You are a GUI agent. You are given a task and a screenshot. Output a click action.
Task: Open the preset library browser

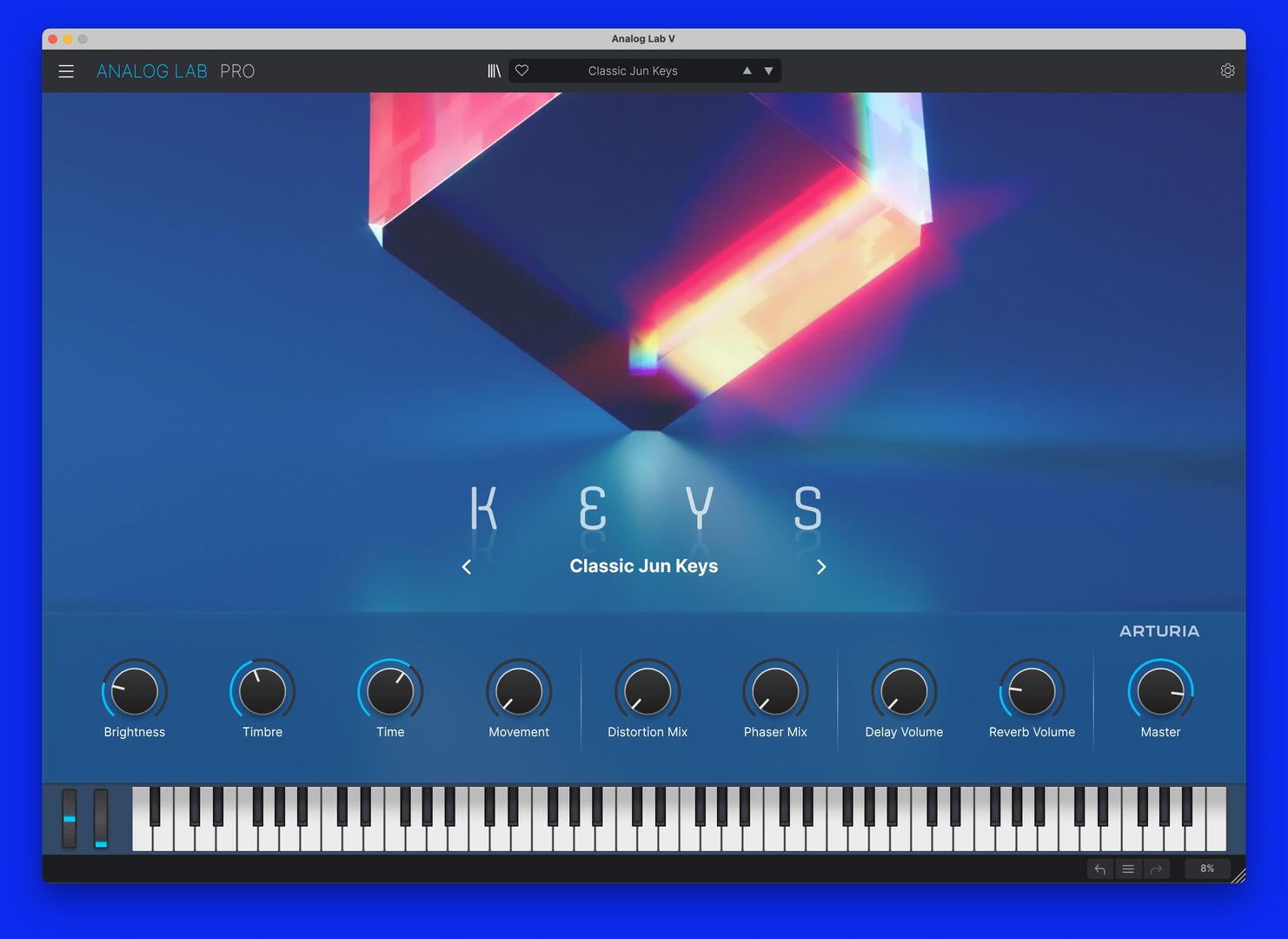tap(494, 70)
